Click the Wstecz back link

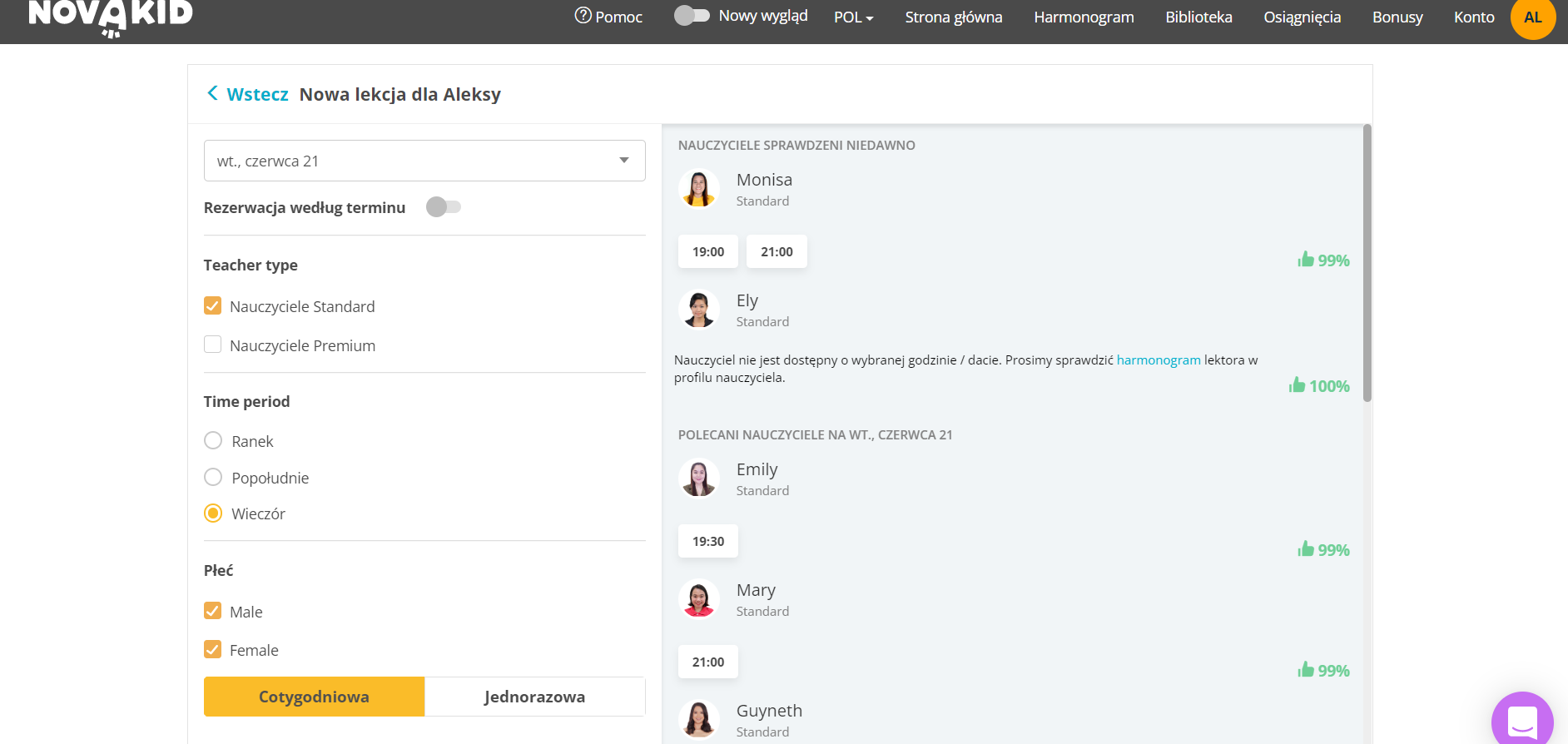(257, 94)
